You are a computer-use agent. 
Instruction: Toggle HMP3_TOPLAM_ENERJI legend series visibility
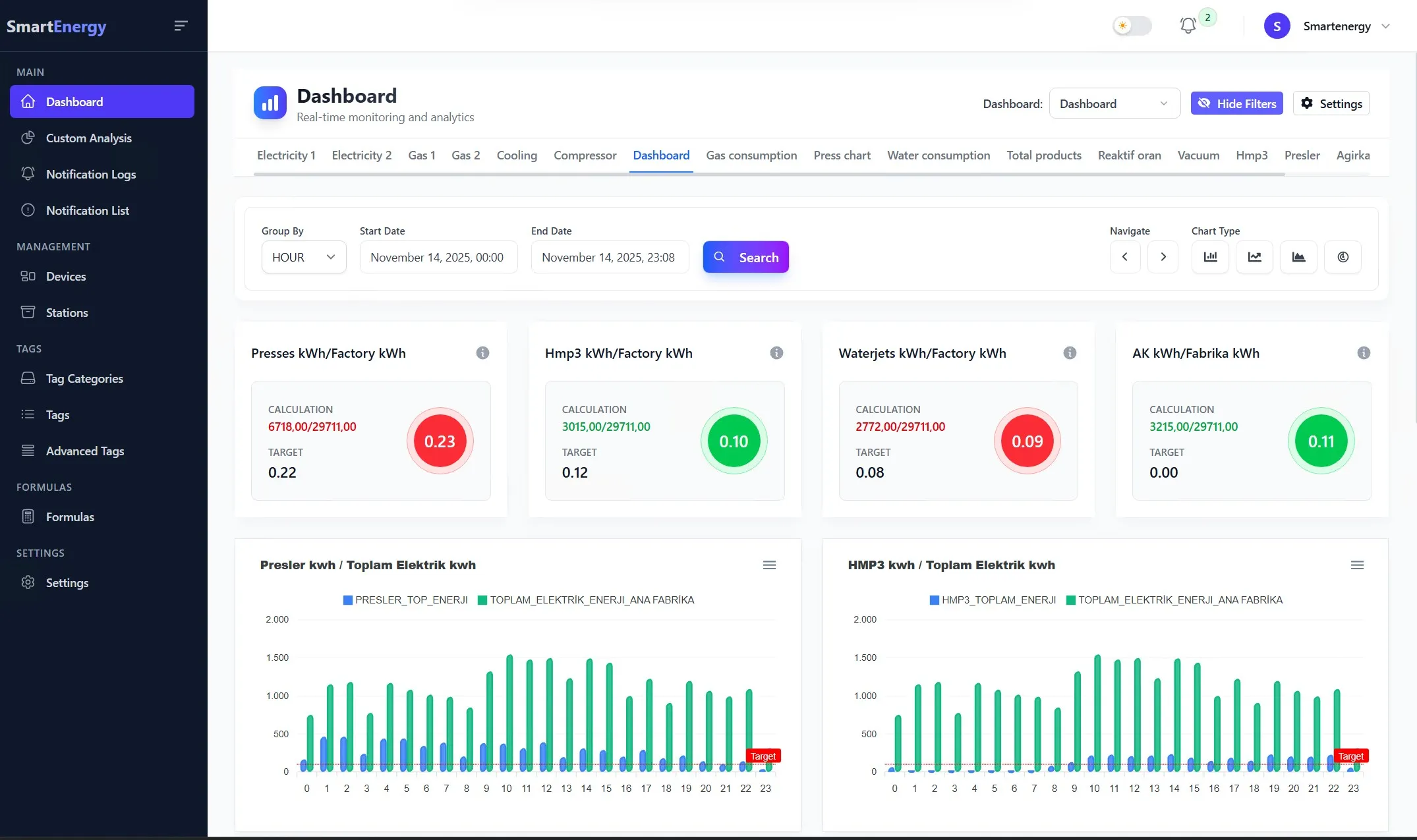click(x=992, y=600)
